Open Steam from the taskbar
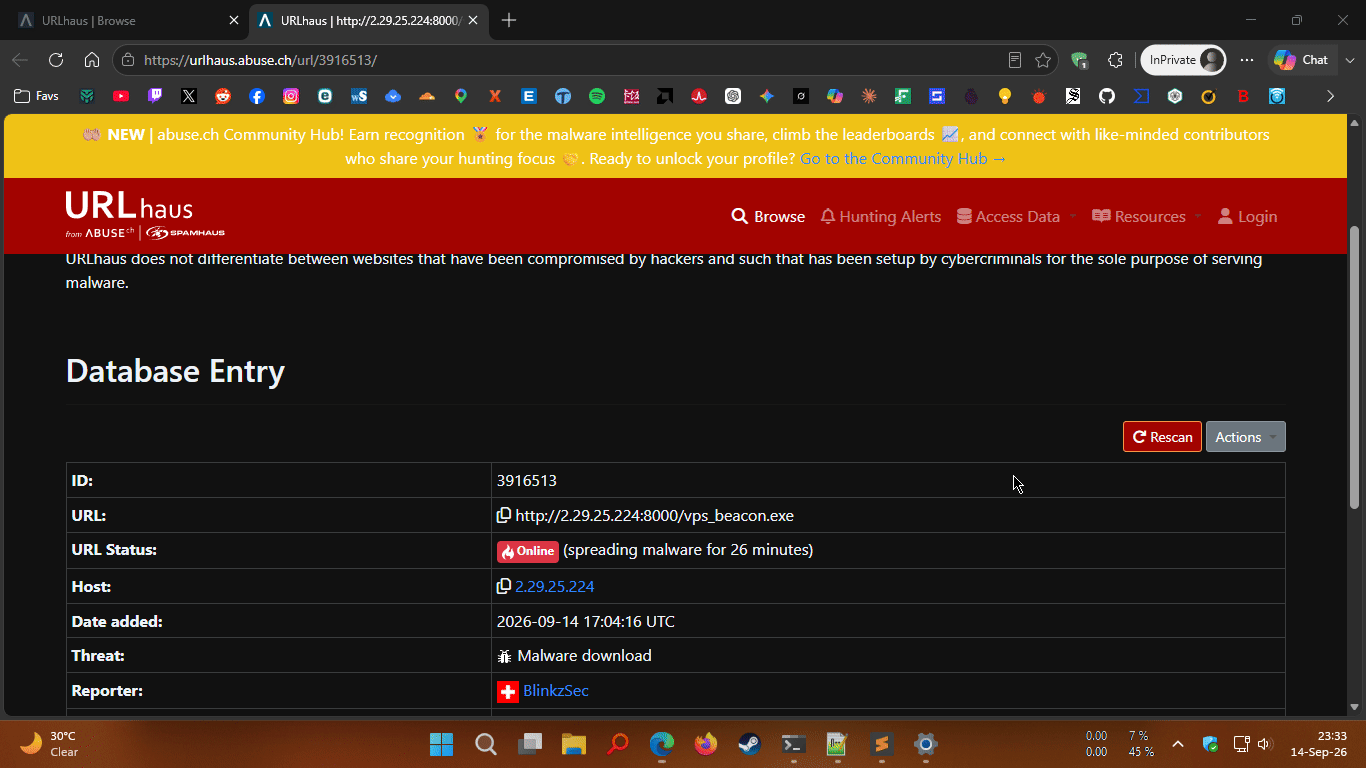 [x=749, y=744]
